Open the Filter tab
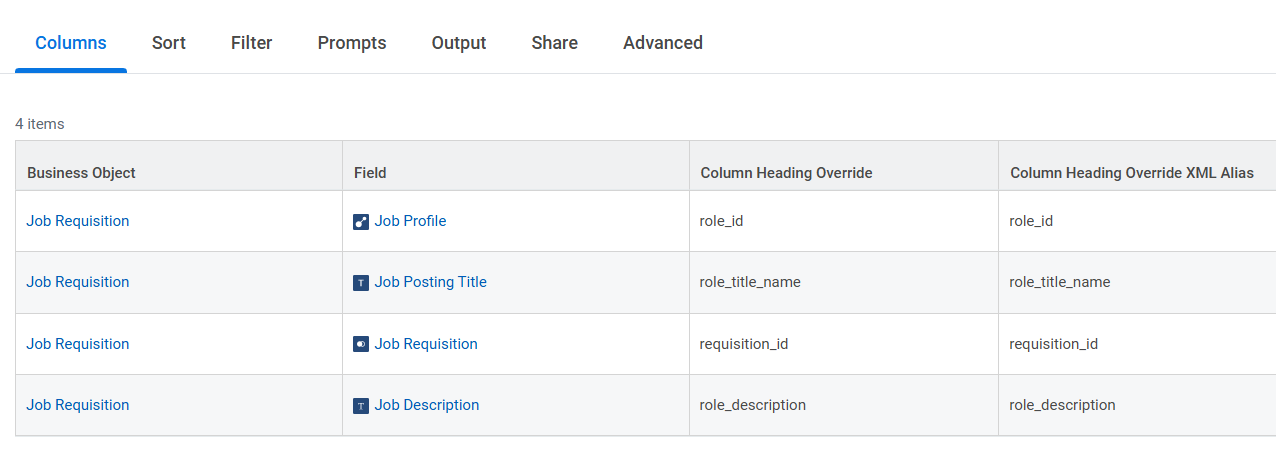The image size is (1276, 459). pos(252,43)
